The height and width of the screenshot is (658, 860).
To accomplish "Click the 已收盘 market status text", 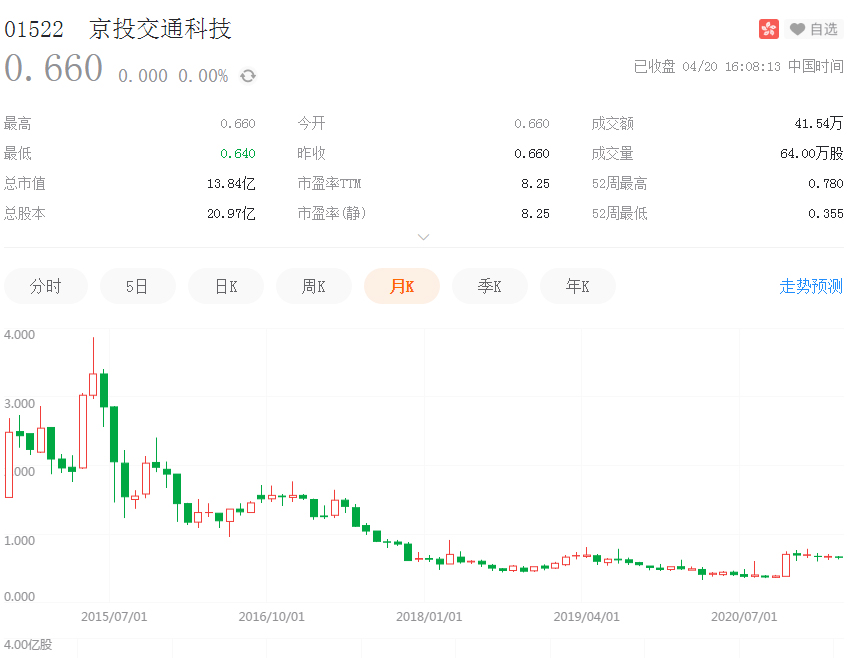I will point(654,66).
